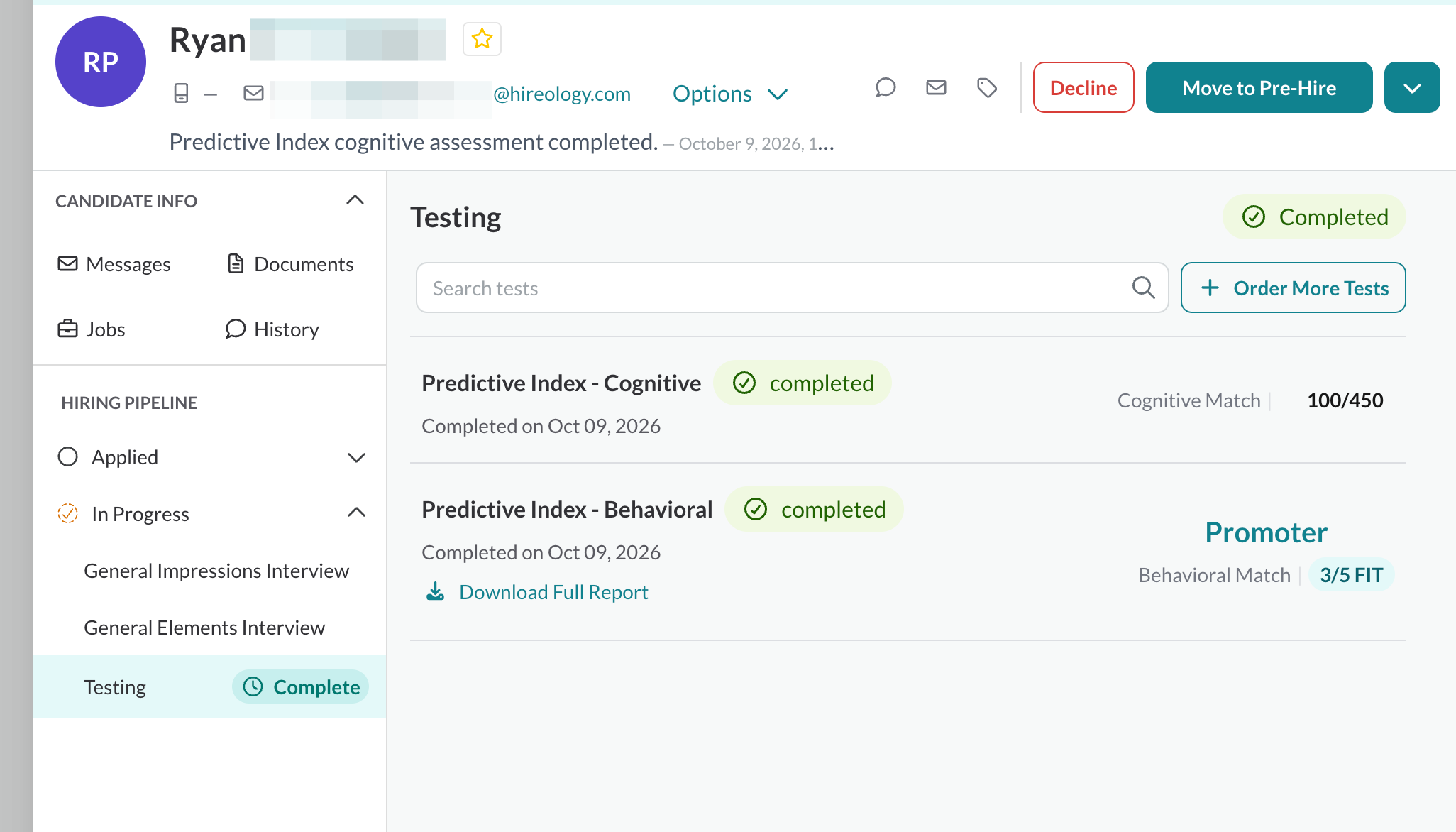
Task: Open the dropdown arrow beside Move to Pre-Hire
Action: click(1412, 87)
